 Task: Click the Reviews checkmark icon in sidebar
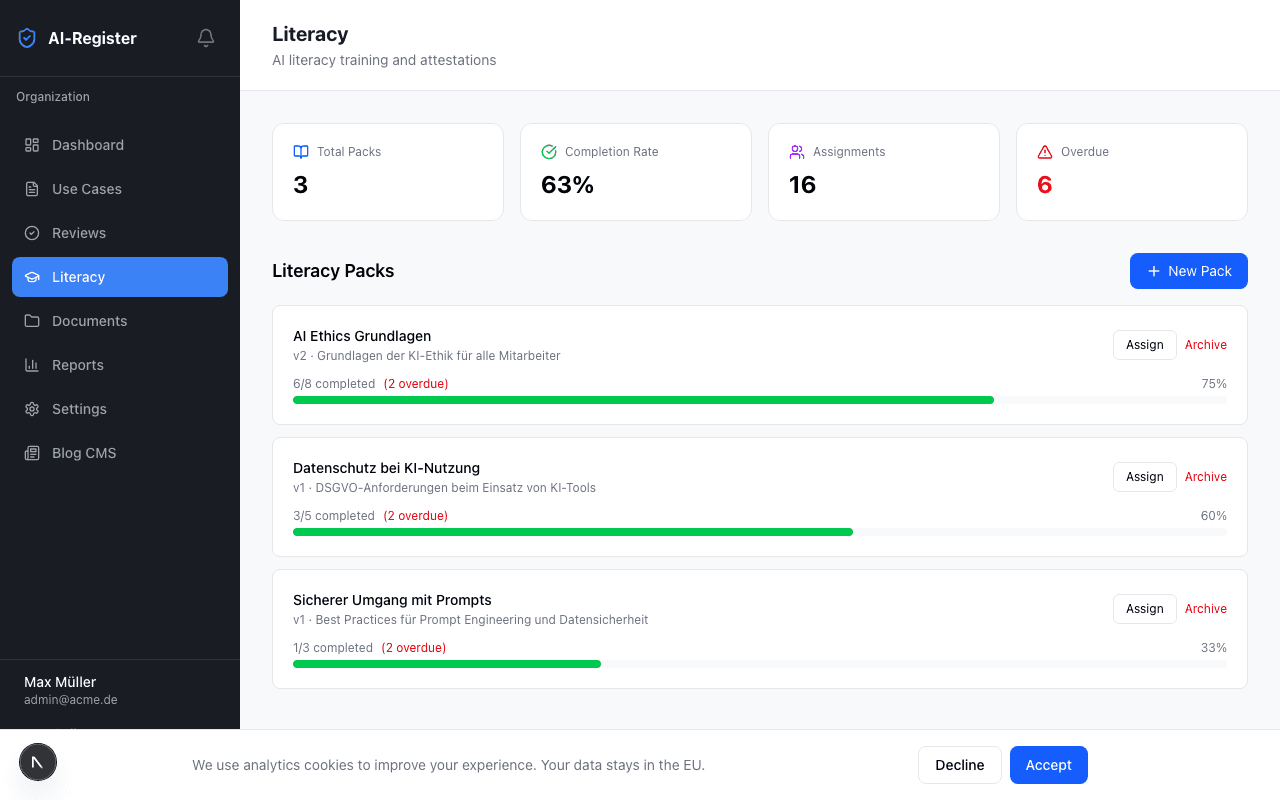tap(30, 233)
